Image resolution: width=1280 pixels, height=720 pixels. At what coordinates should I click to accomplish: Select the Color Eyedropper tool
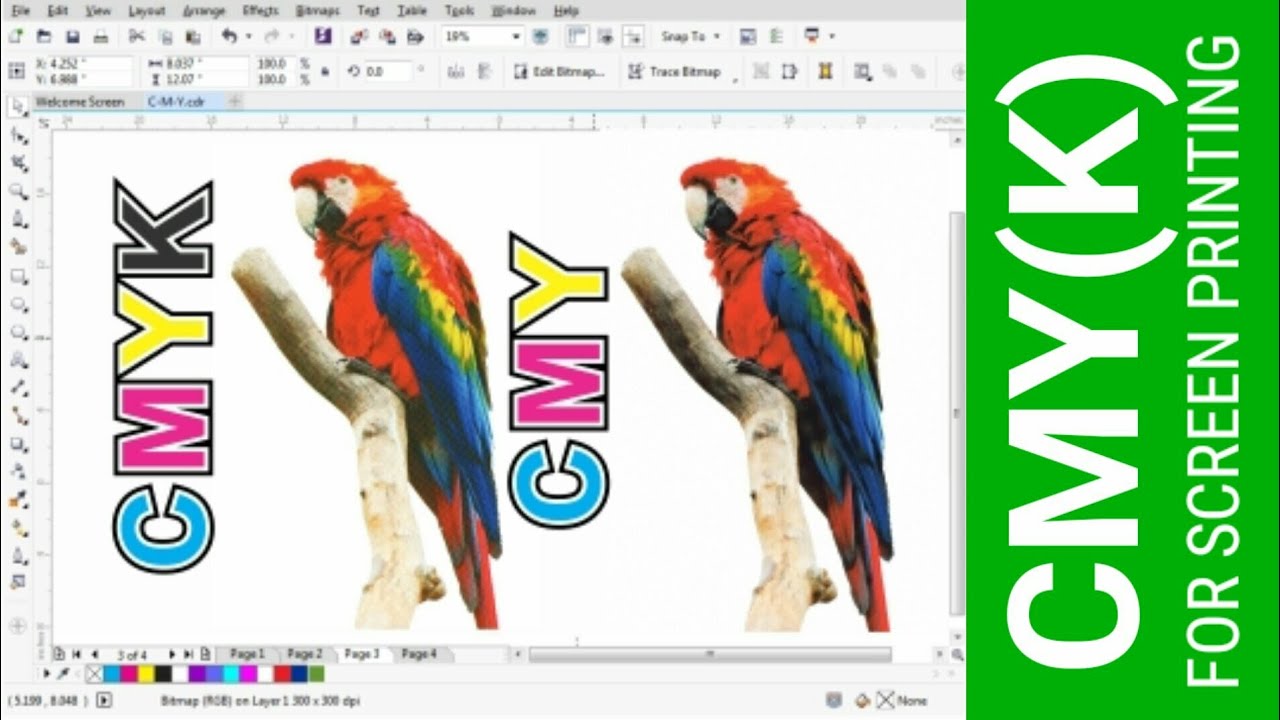(x=17, y=500)
